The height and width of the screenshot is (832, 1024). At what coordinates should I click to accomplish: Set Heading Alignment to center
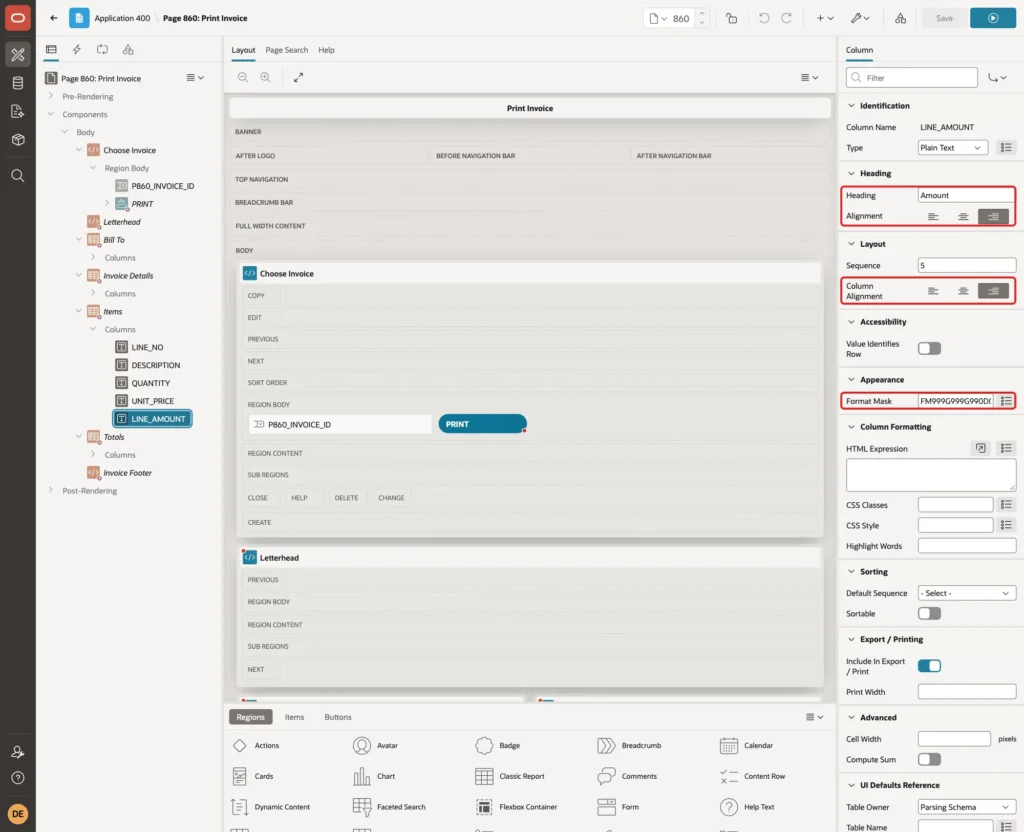pyautogui.click(x=963, y=216)
